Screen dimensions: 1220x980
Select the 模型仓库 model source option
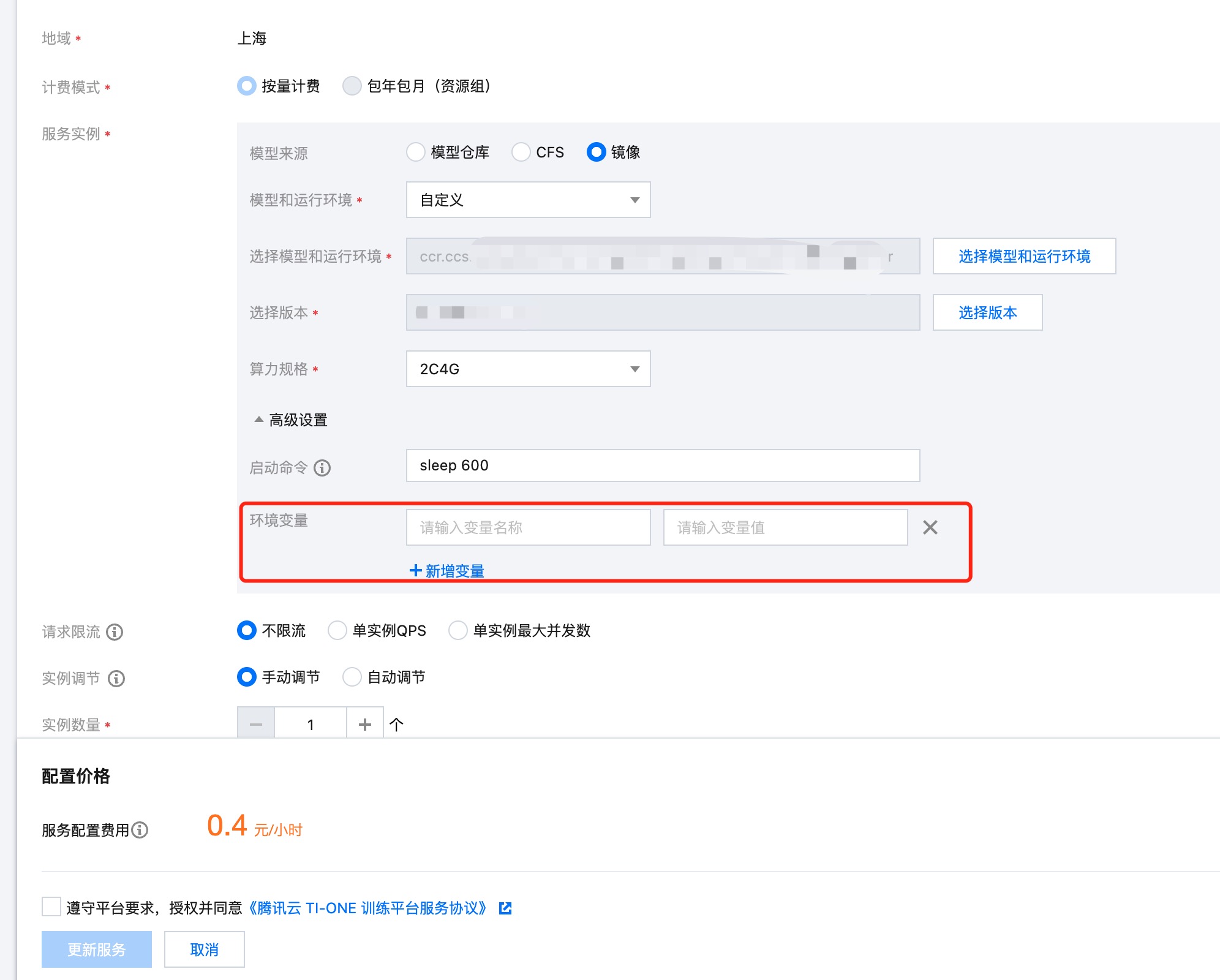pos(416,152)
